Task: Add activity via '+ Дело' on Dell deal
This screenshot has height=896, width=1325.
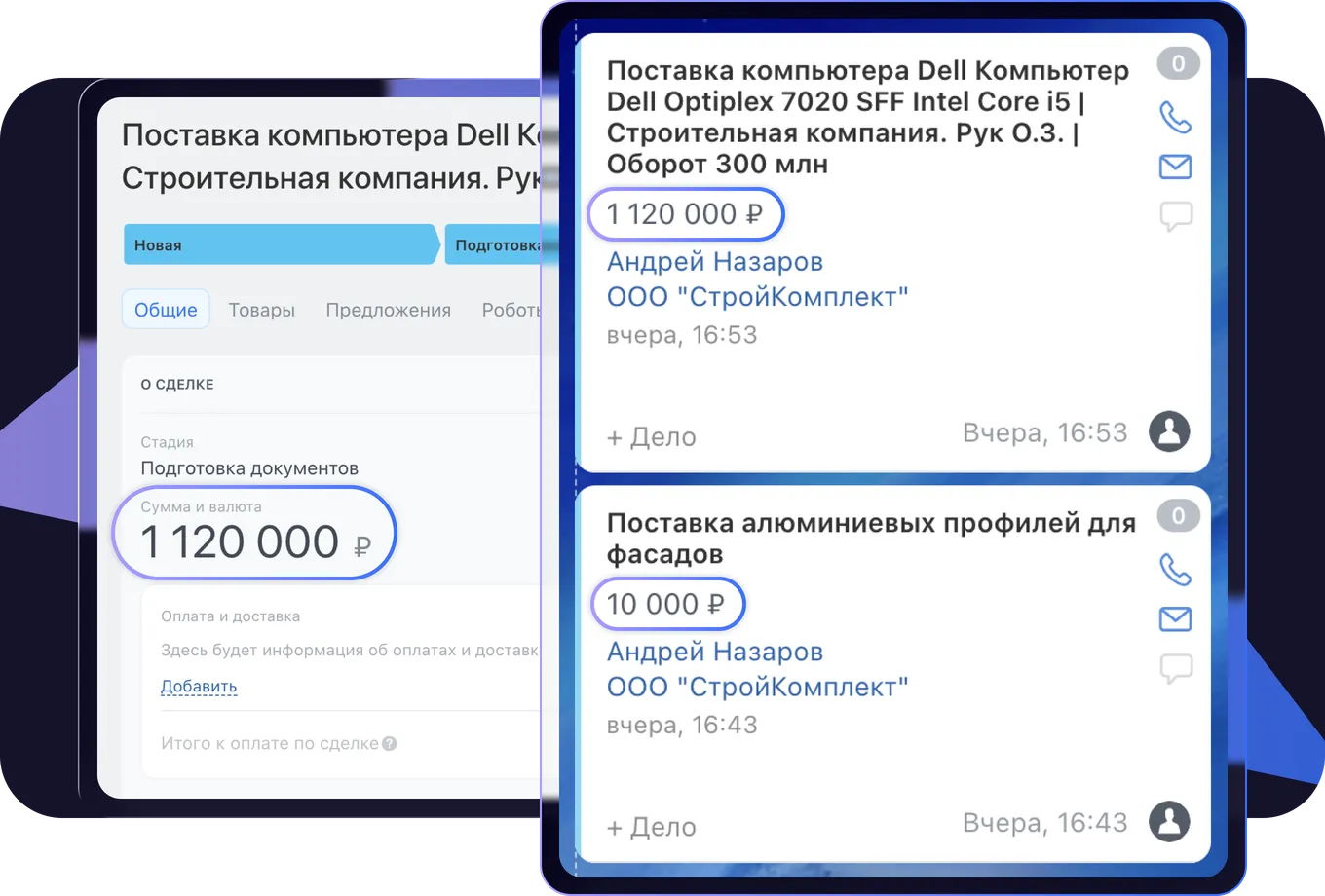Action: pyautogui.click(x=651, y=436)
